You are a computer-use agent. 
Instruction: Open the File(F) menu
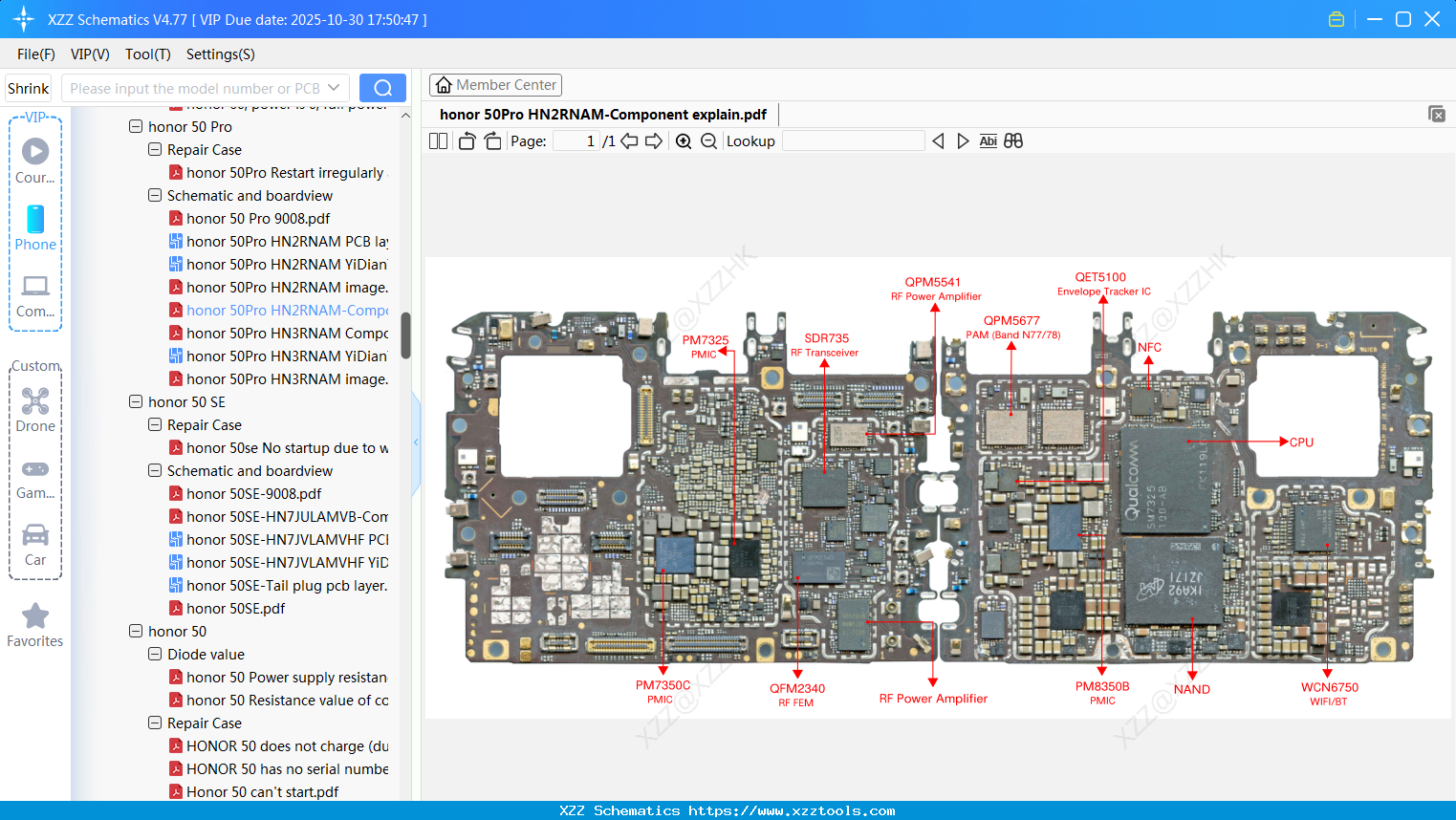36,54
